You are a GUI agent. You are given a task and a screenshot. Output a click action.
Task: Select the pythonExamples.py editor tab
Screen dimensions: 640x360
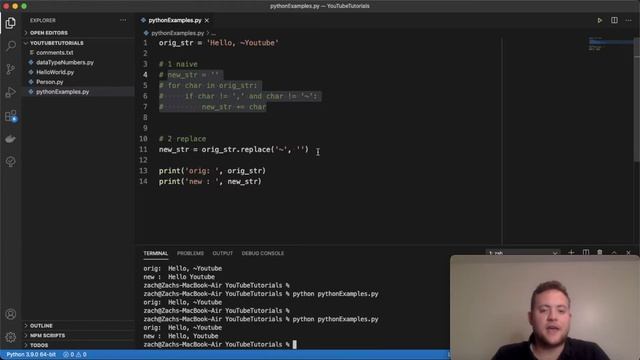(175, 20)
